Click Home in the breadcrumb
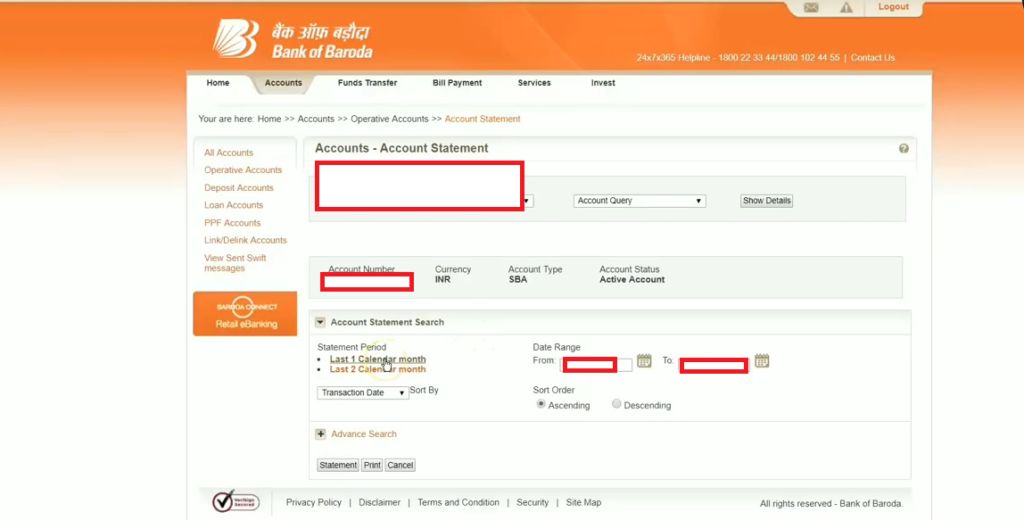The image size is (1024, 520). click(269, 119)
